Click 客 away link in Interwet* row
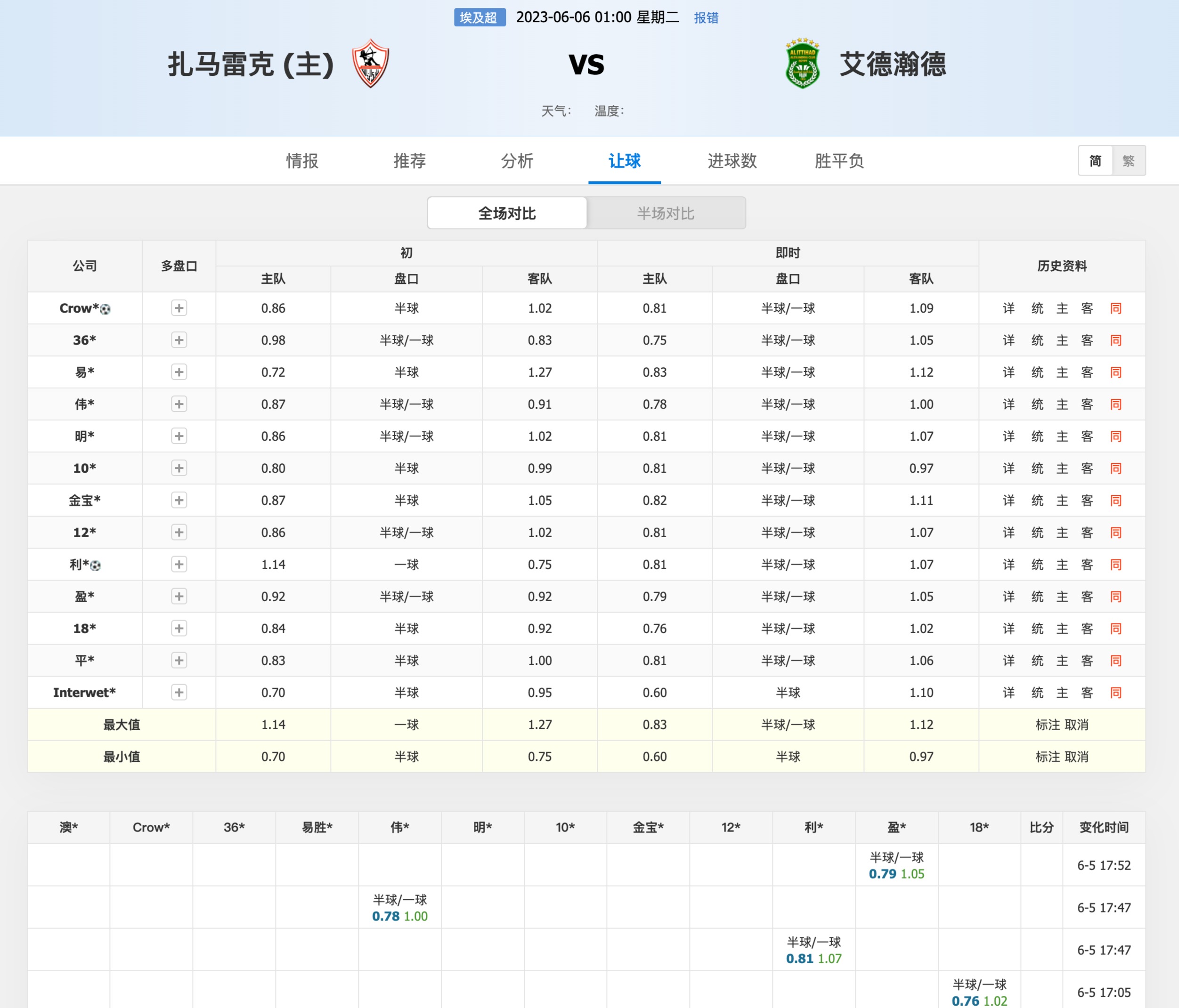This screenshot has height=1008, width=1179. [x=1088, y=693]
